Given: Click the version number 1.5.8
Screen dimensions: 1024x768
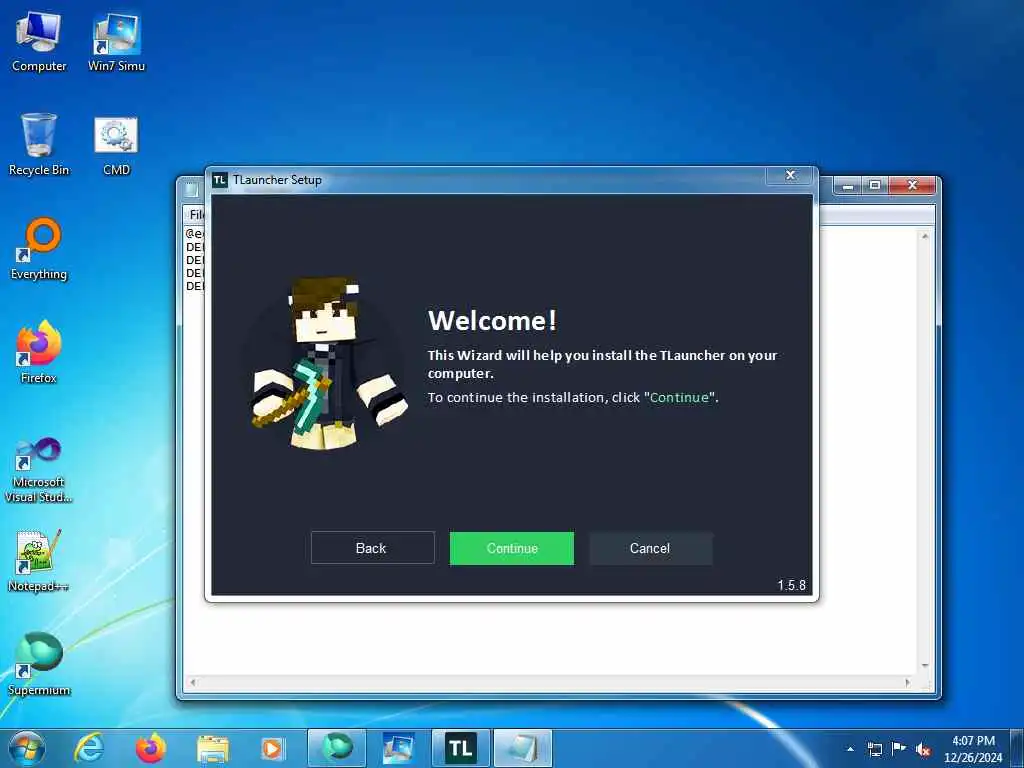Looking at the screenshot, I should [x=792, y=585].
